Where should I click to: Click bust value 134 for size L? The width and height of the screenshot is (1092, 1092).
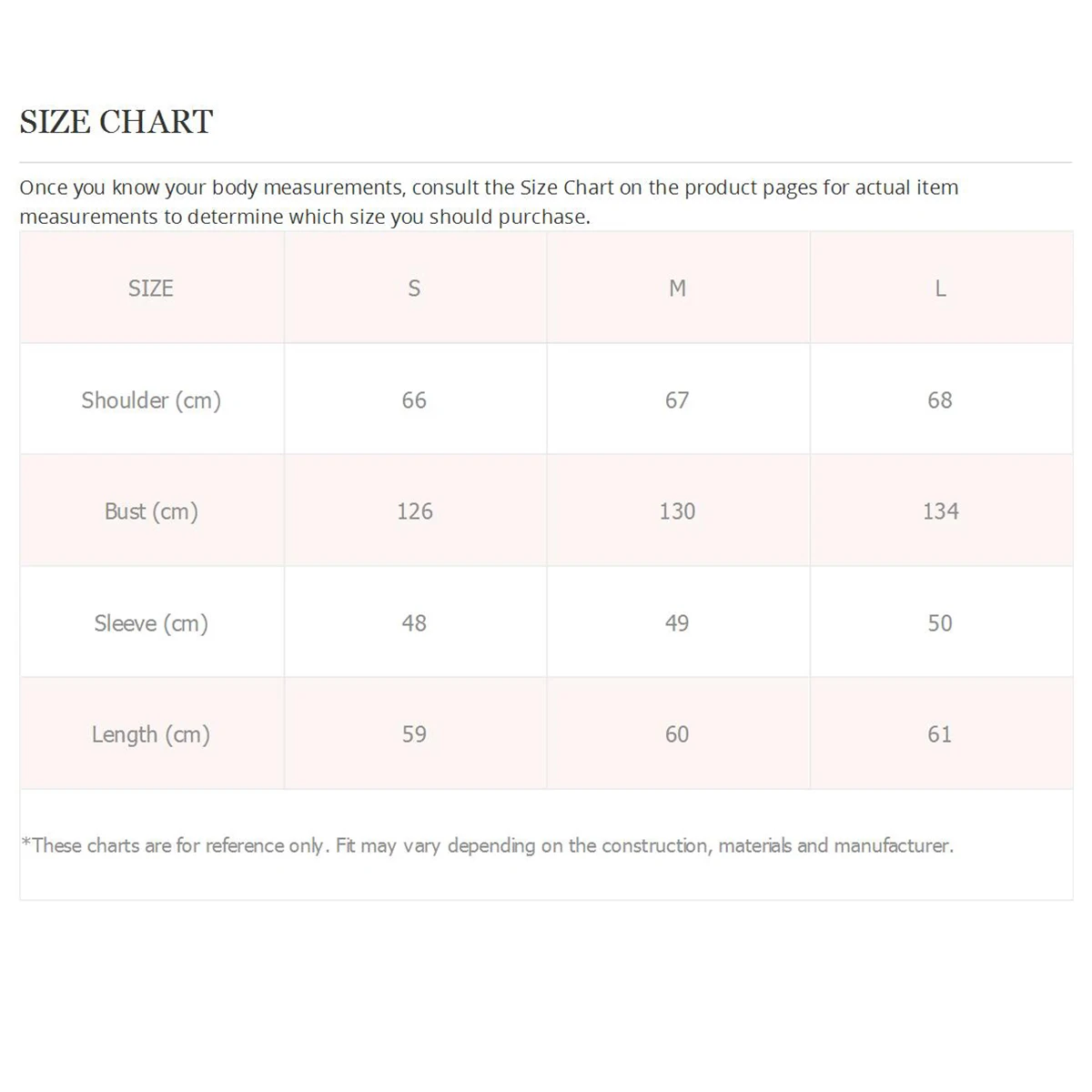(940, 511)
